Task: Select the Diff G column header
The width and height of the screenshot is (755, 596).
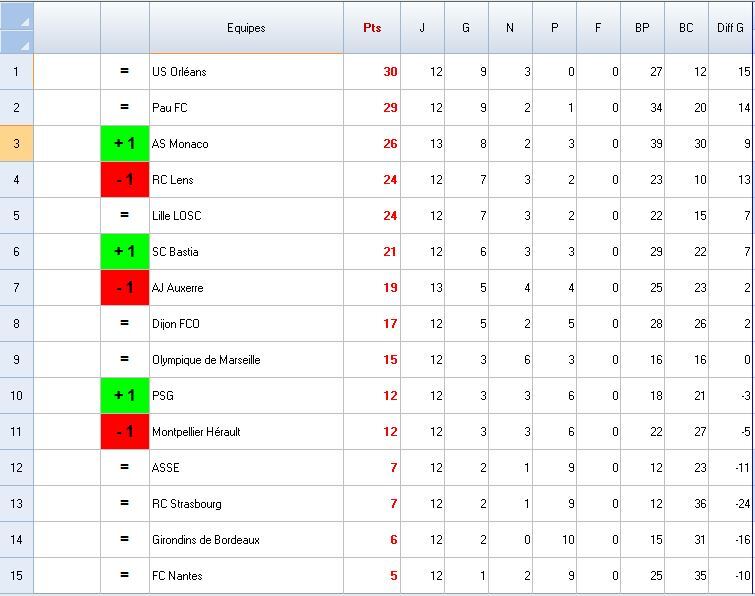Action: pyautogui.click(x=730, y=28)
